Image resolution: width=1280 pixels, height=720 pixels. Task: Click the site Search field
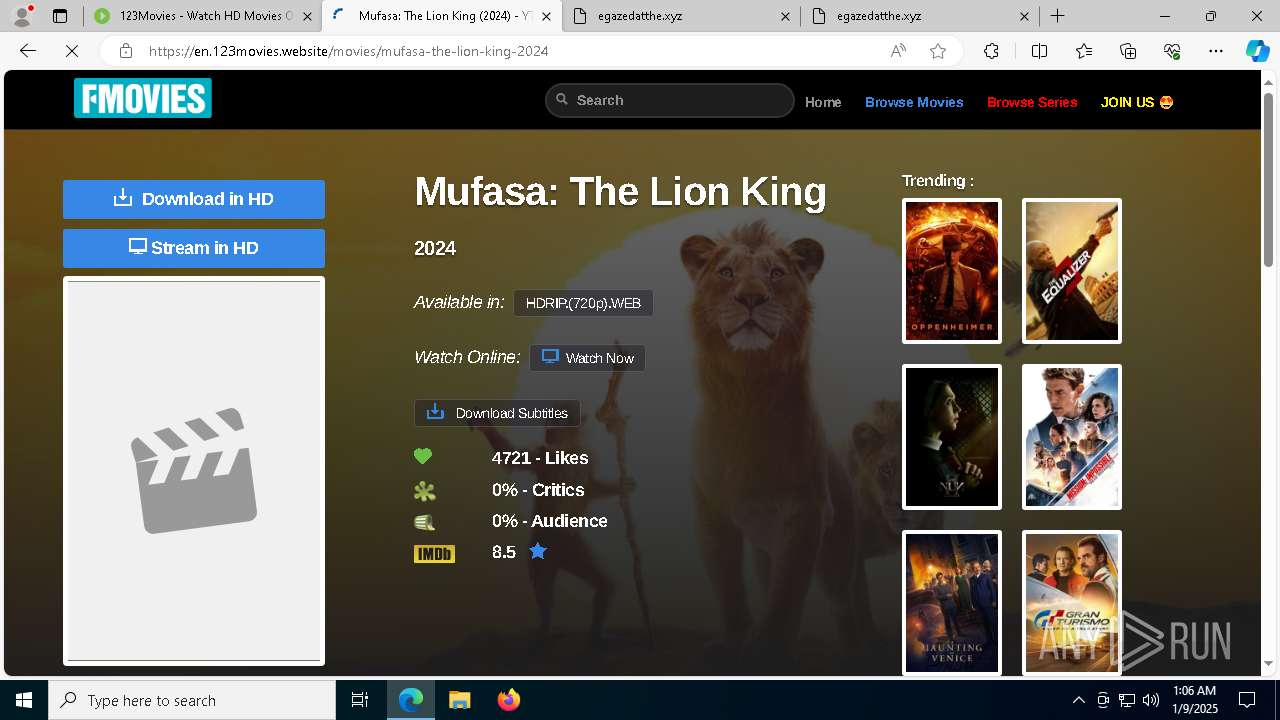click(x=669, y=100)
